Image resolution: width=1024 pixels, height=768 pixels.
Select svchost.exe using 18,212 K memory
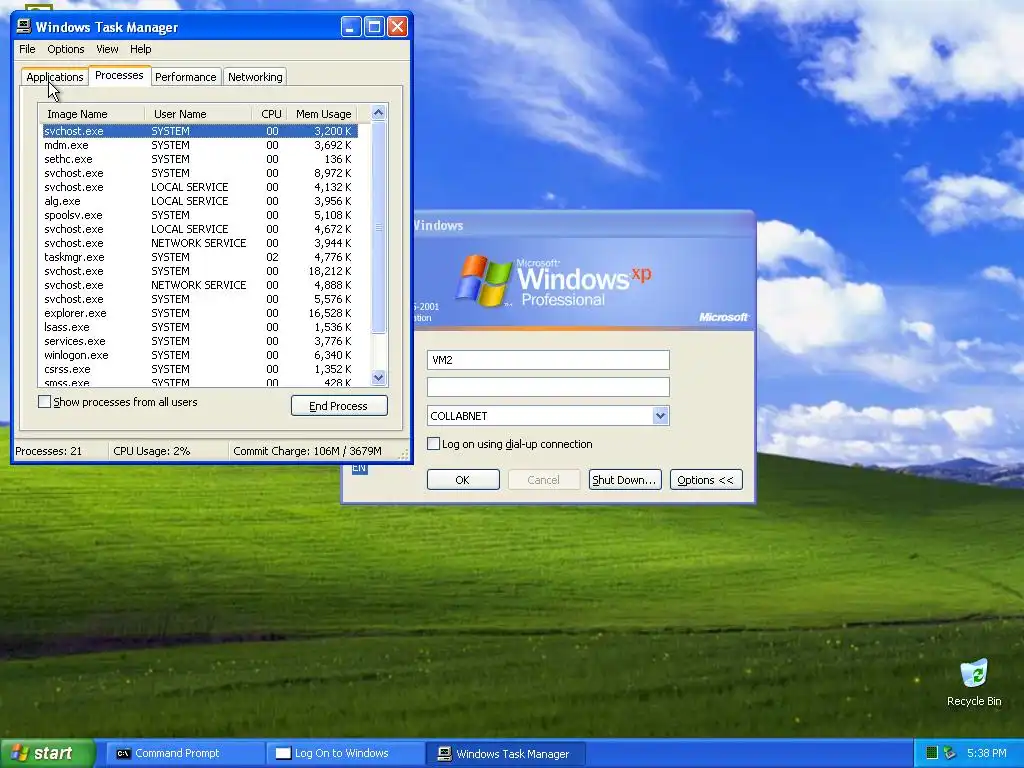click(199, 271)
